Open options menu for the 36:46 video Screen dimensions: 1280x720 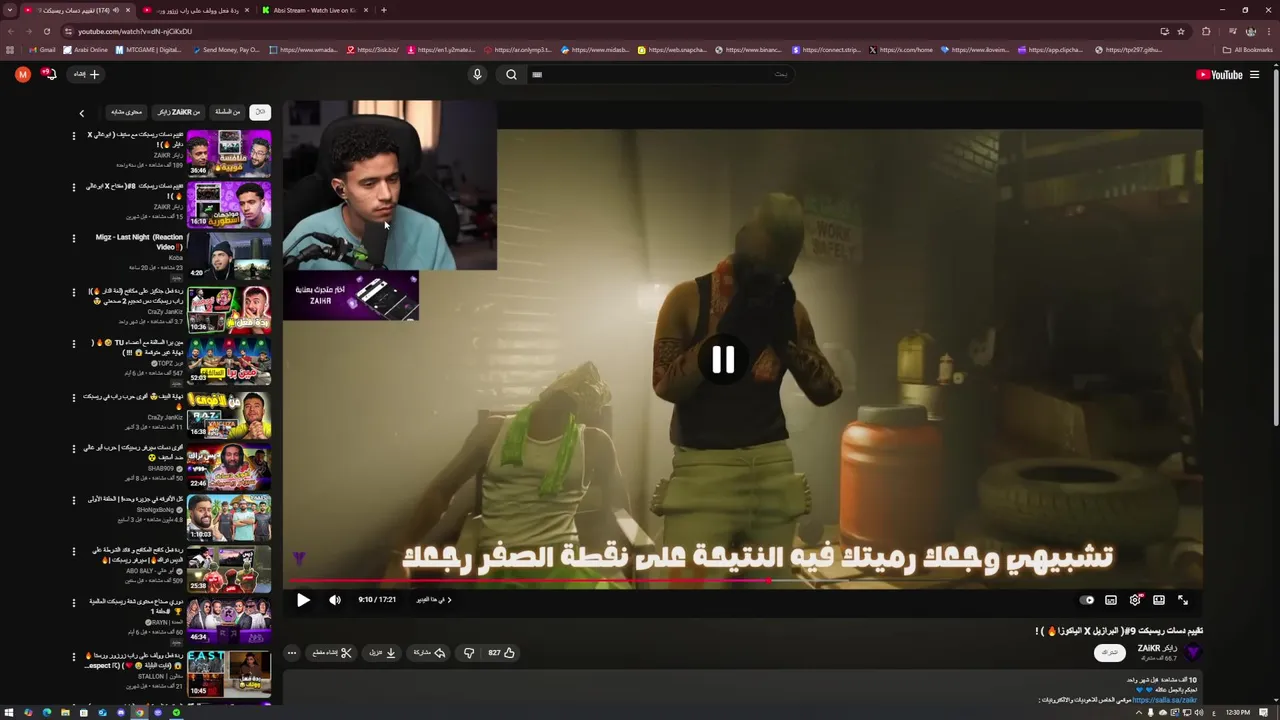tap(73, 134)
